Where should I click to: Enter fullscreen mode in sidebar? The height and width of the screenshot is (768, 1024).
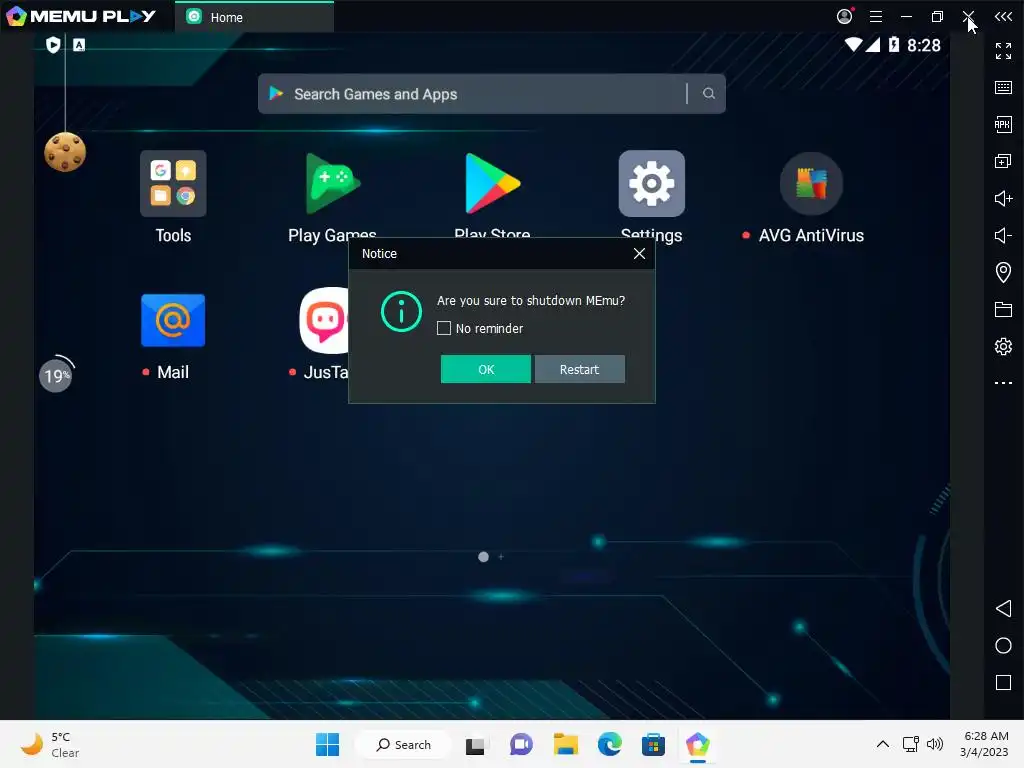tap(1003, 51)
